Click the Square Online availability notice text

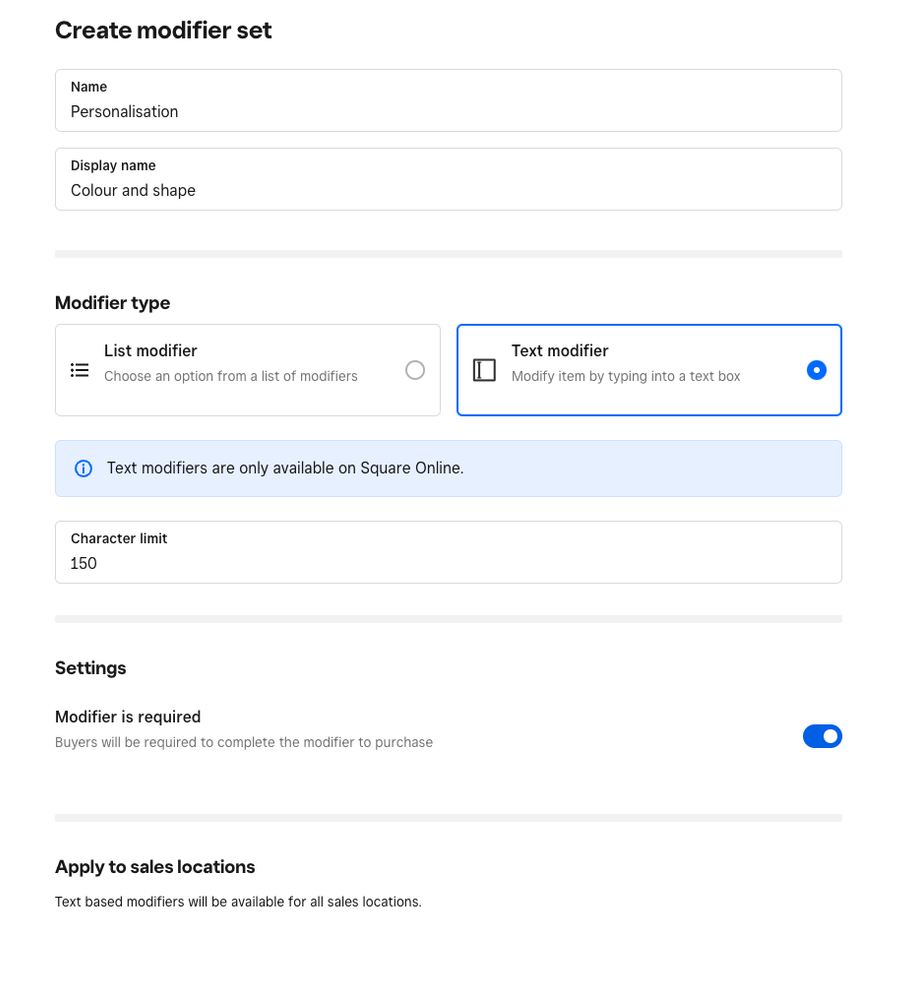pos(285,468)
